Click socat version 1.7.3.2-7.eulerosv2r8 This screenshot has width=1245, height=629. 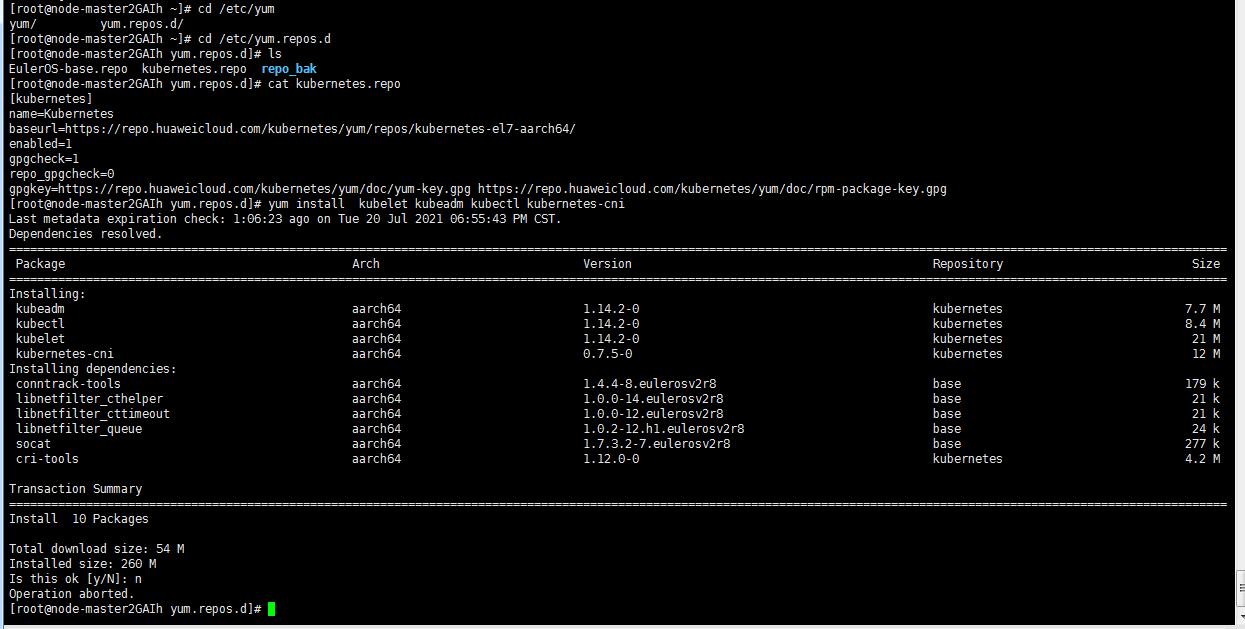(x=657, y=444)
